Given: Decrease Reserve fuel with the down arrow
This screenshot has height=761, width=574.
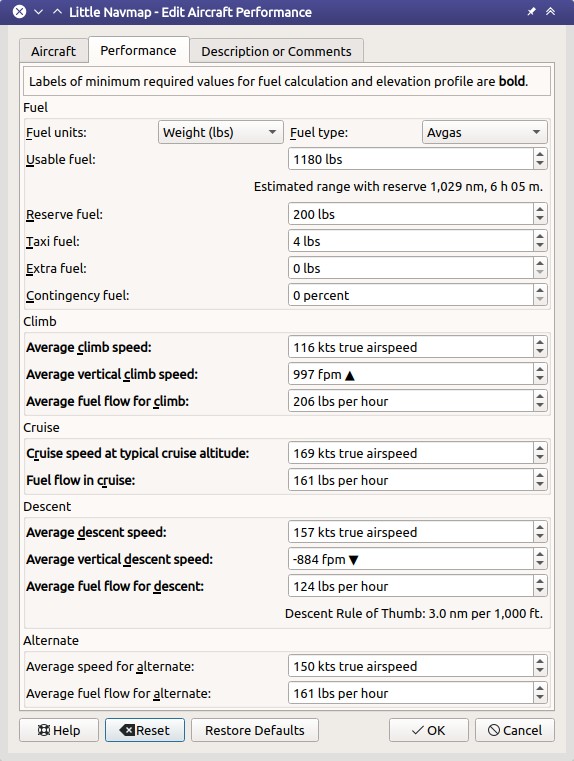Looking at the screenshot, I should point(540,219).
